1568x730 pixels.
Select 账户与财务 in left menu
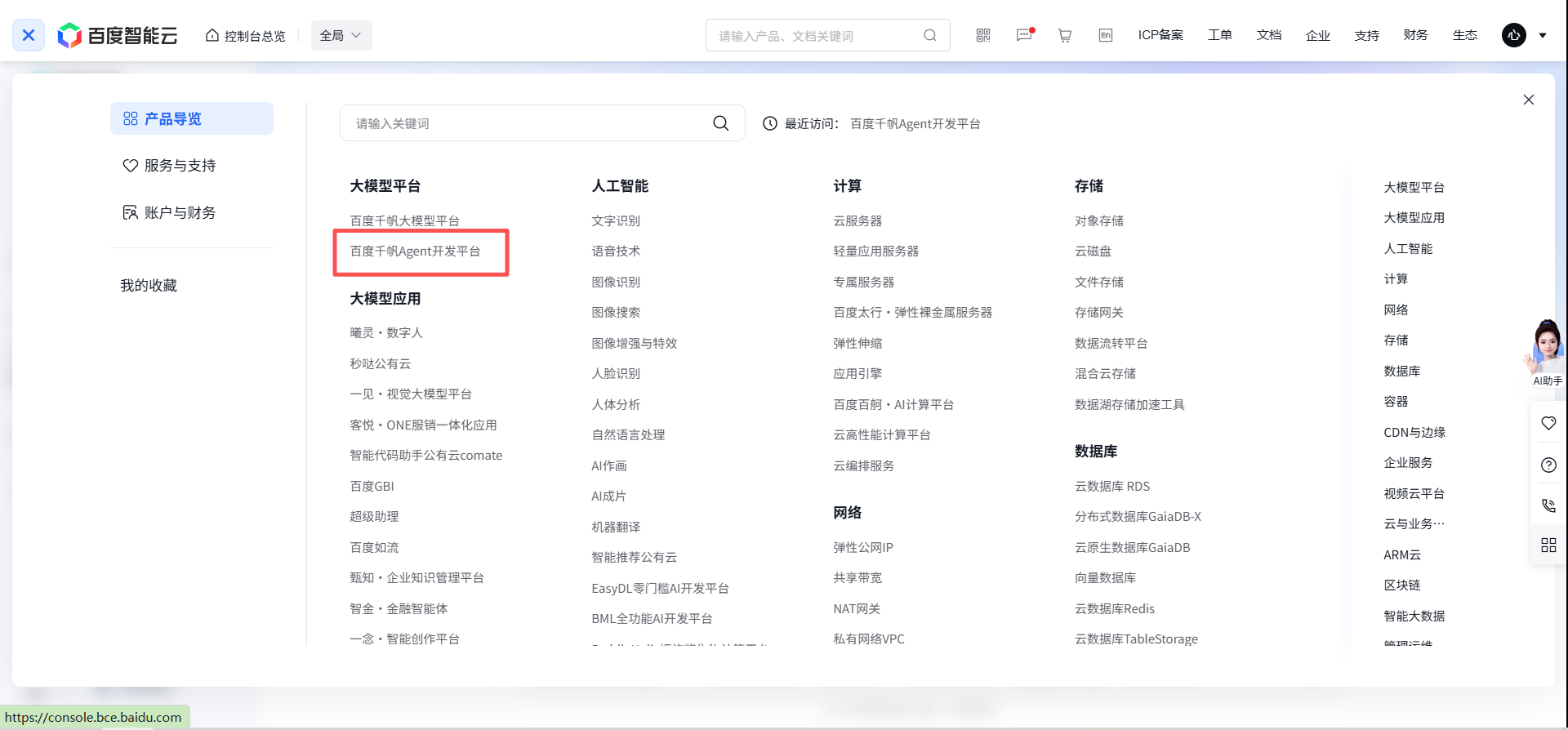point(180,213)
